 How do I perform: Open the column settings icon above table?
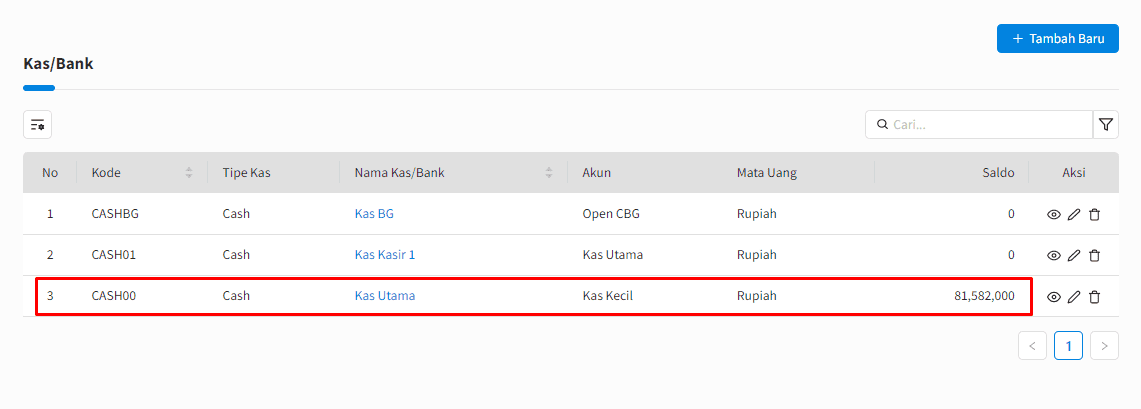coord(37,125)
